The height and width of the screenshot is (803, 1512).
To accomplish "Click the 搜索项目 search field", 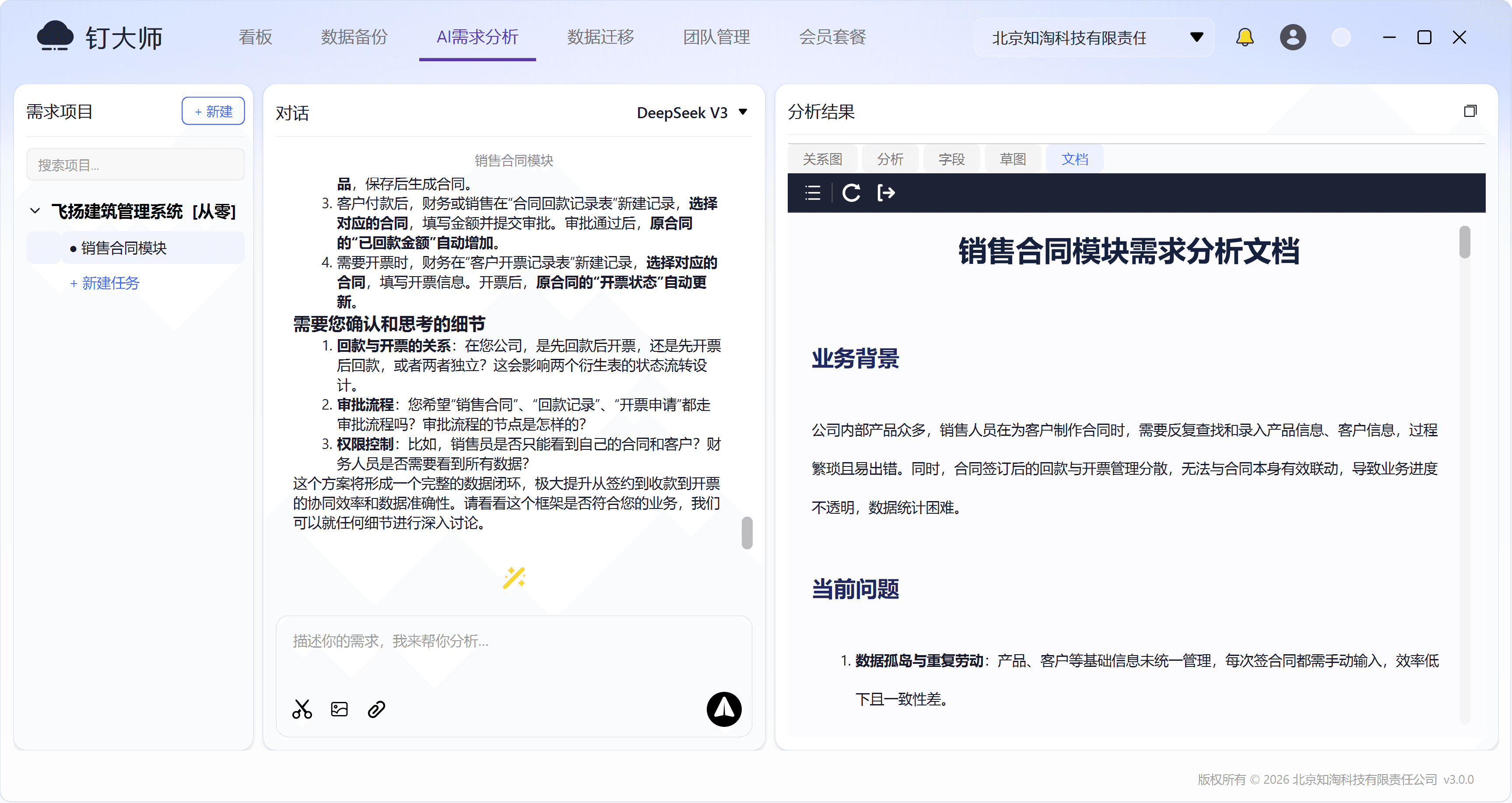I will (135, 165).
